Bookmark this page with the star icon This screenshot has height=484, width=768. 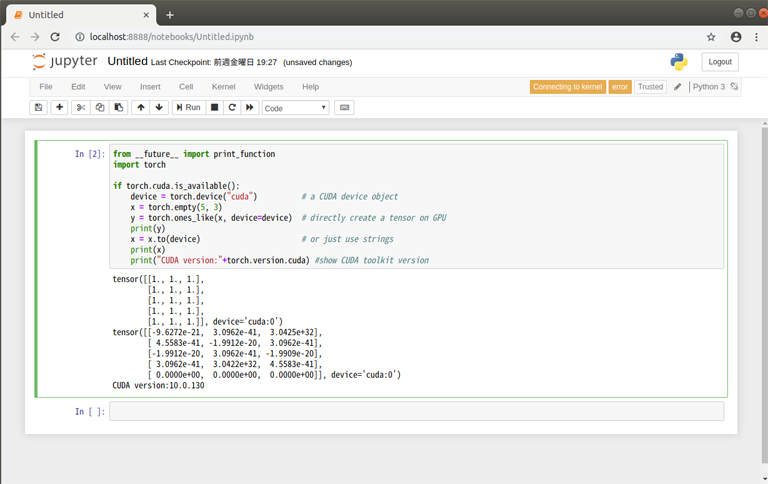click(711, 37)
